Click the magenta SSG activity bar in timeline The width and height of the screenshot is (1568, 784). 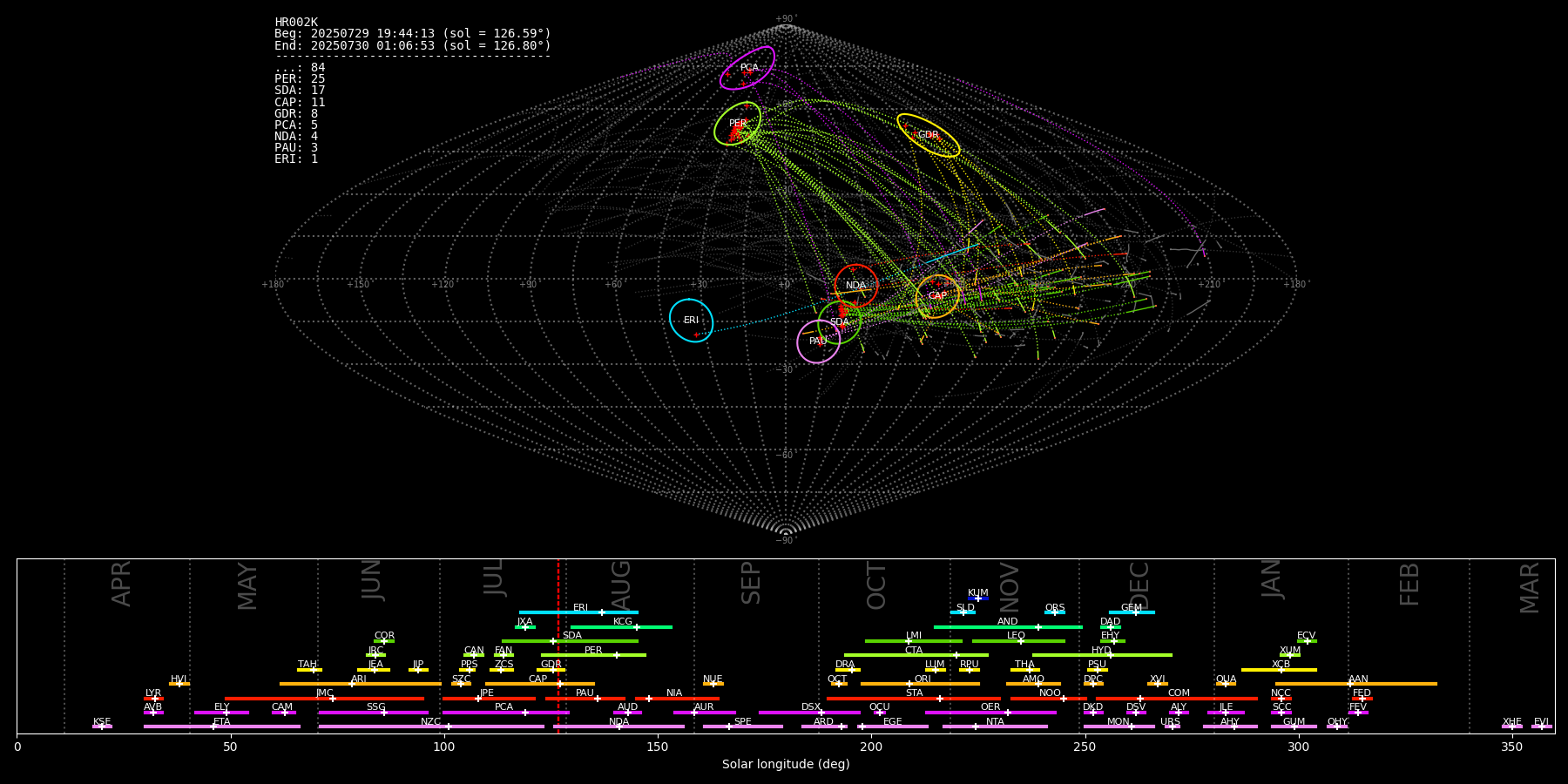coord(373,713)
